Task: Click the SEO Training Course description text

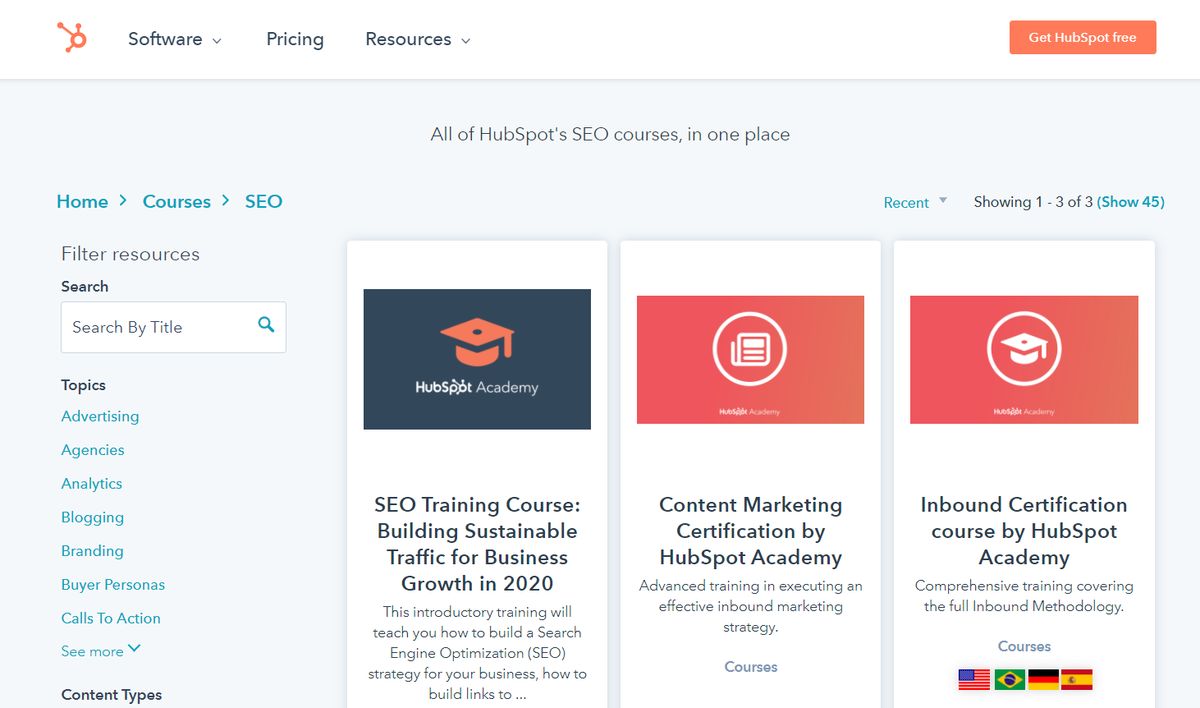Action: coord(477,652)
